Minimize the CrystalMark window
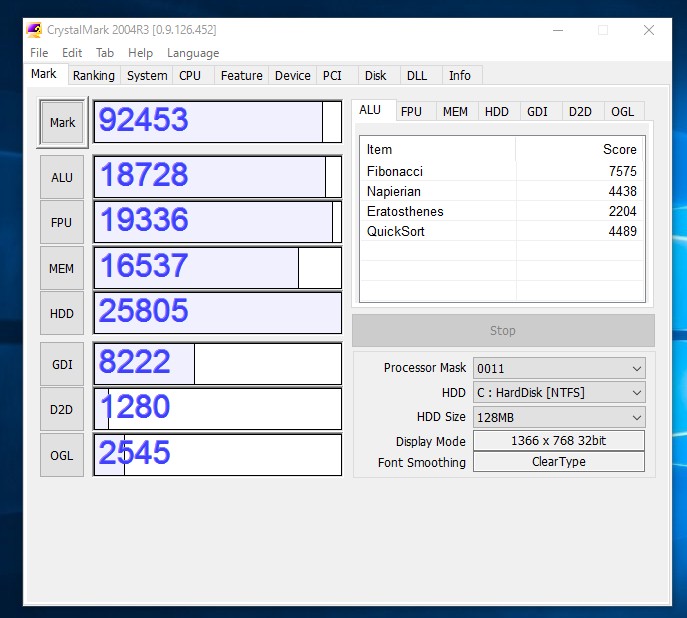 [558, 30]
